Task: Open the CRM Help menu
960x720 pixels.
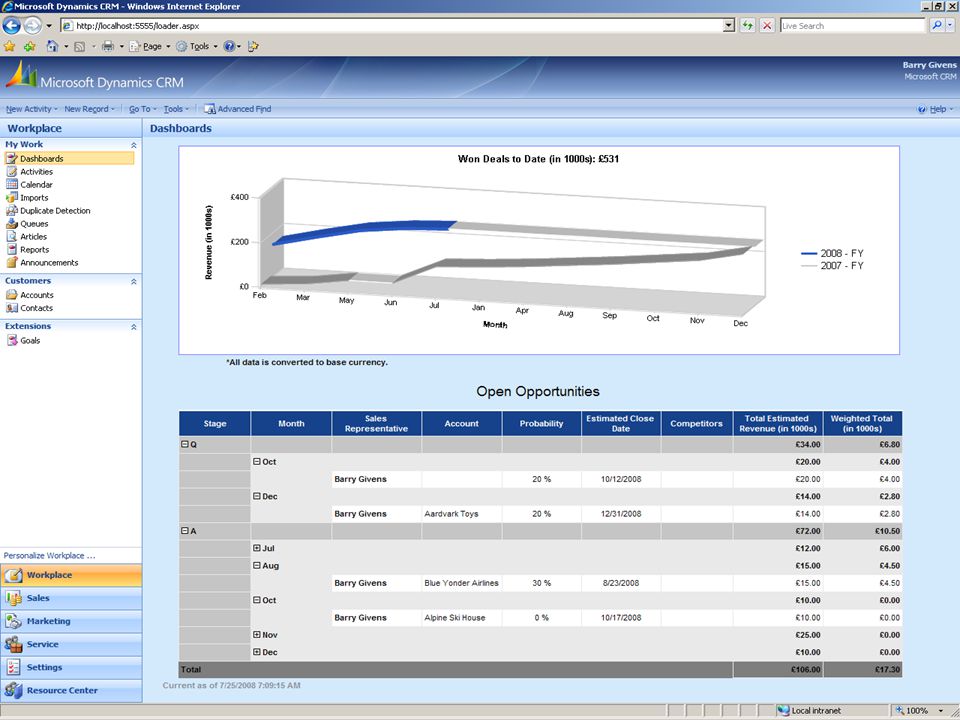Action: pyautogui.click(x=936, y=109)
